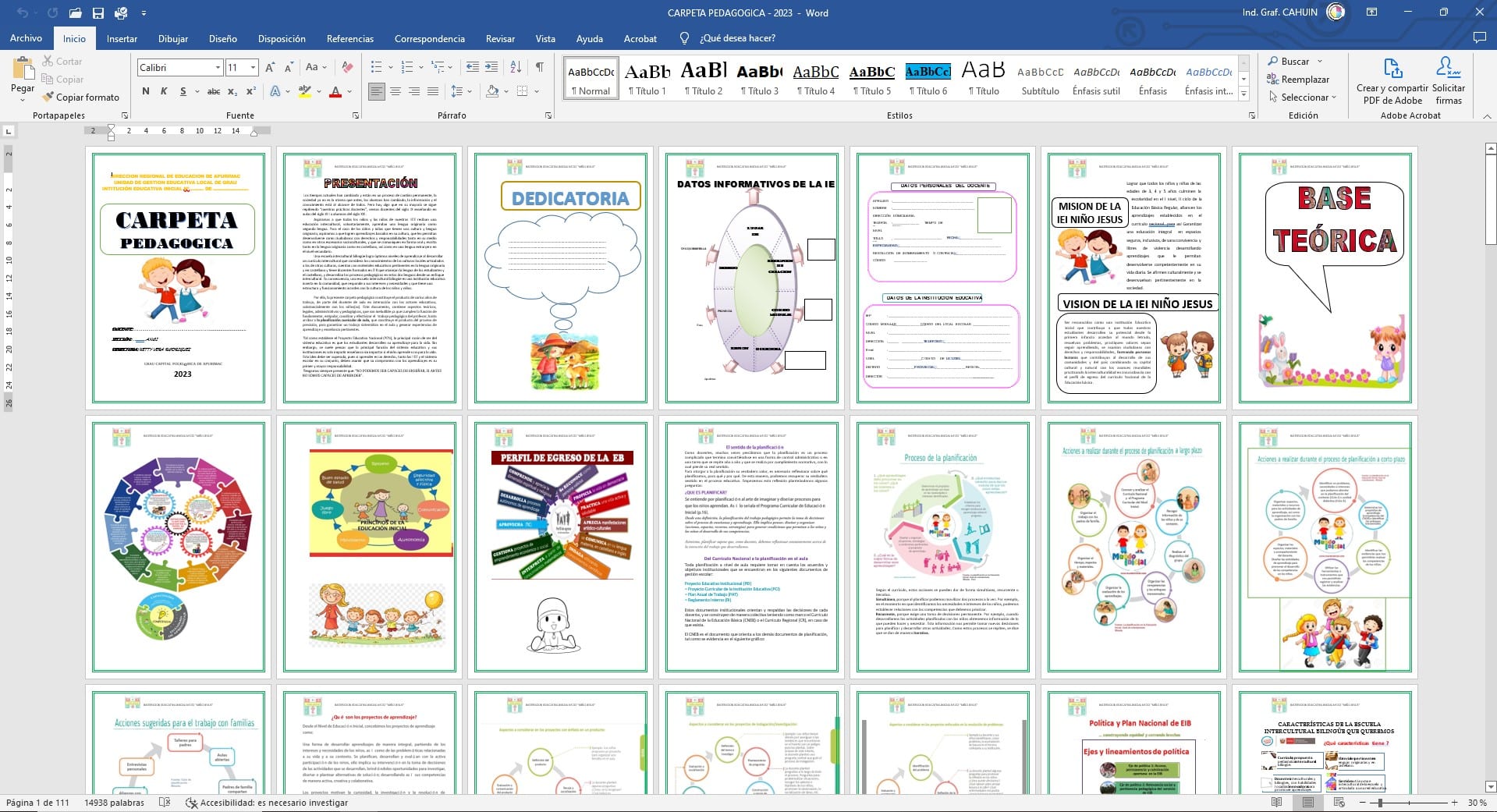Justify the paragraph text
Viewport: 1497px width, 812px height.
click(433, 91)
